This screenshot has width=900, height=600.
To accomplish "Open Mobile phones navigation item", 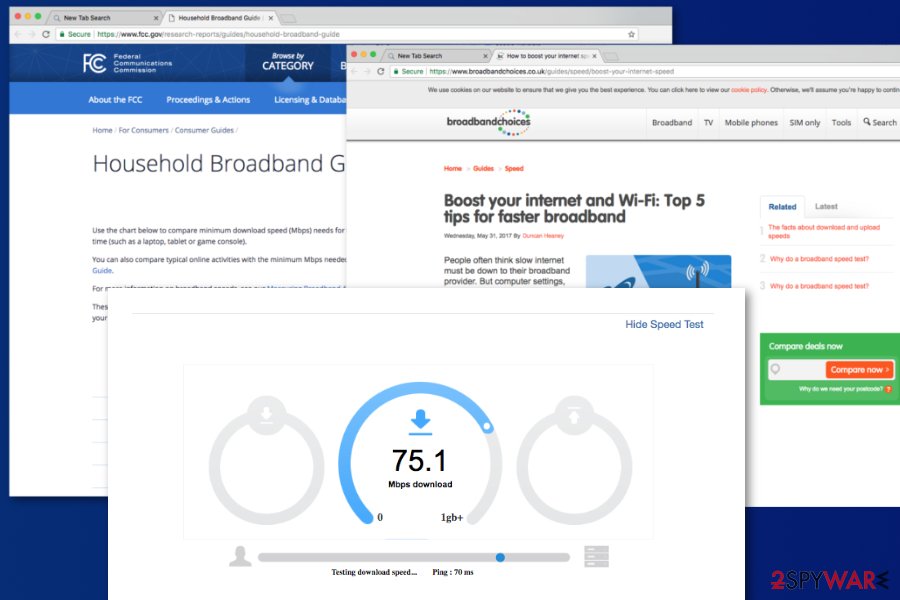I will pyautogui.click(x=751, y=122).
